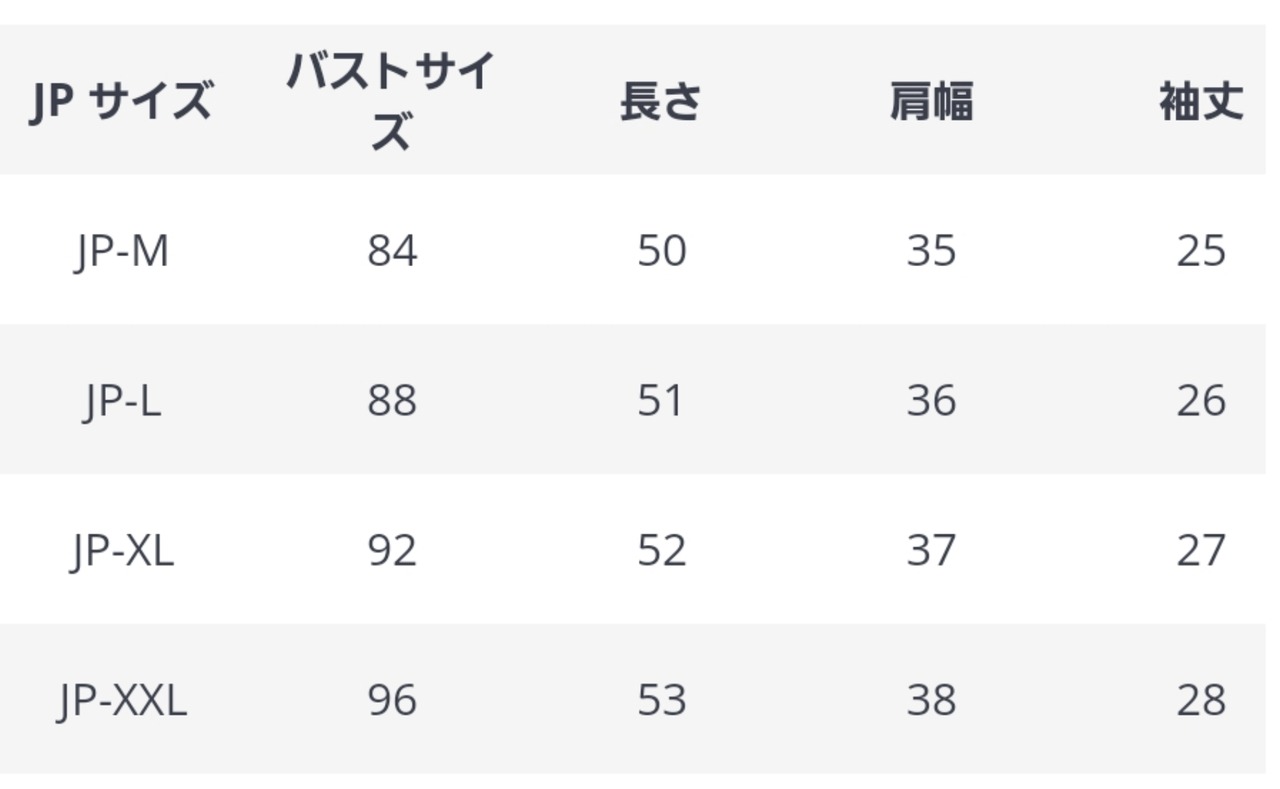Click bust size value 96

point(392,700)
